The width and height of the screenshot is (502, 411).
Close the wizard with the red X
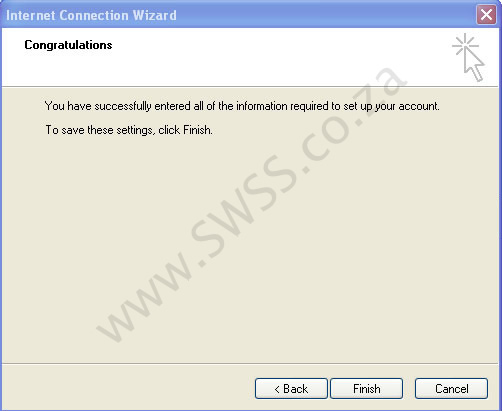click(486, 15)
